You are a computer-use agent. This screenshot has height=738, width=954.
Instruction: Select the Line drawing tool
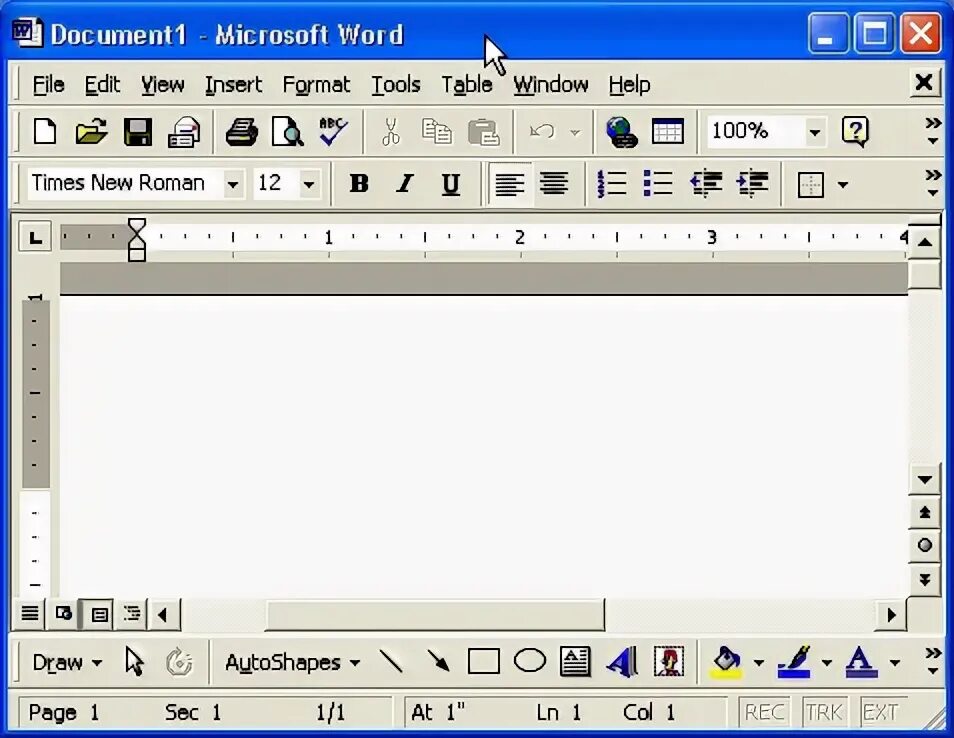391,661
